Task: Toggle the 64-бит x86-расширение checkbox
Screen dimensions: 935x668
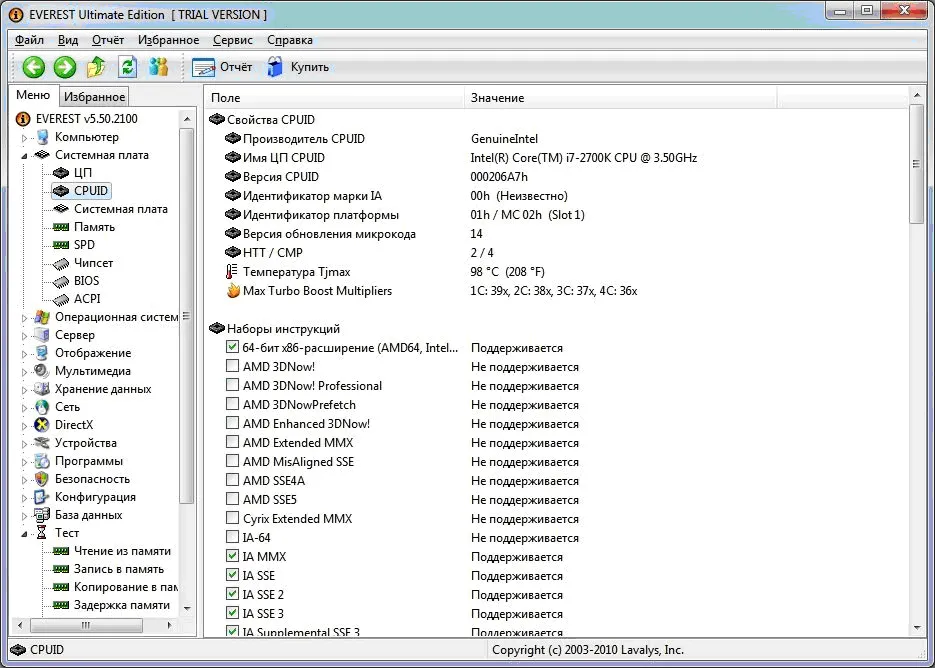Action: 233,347
